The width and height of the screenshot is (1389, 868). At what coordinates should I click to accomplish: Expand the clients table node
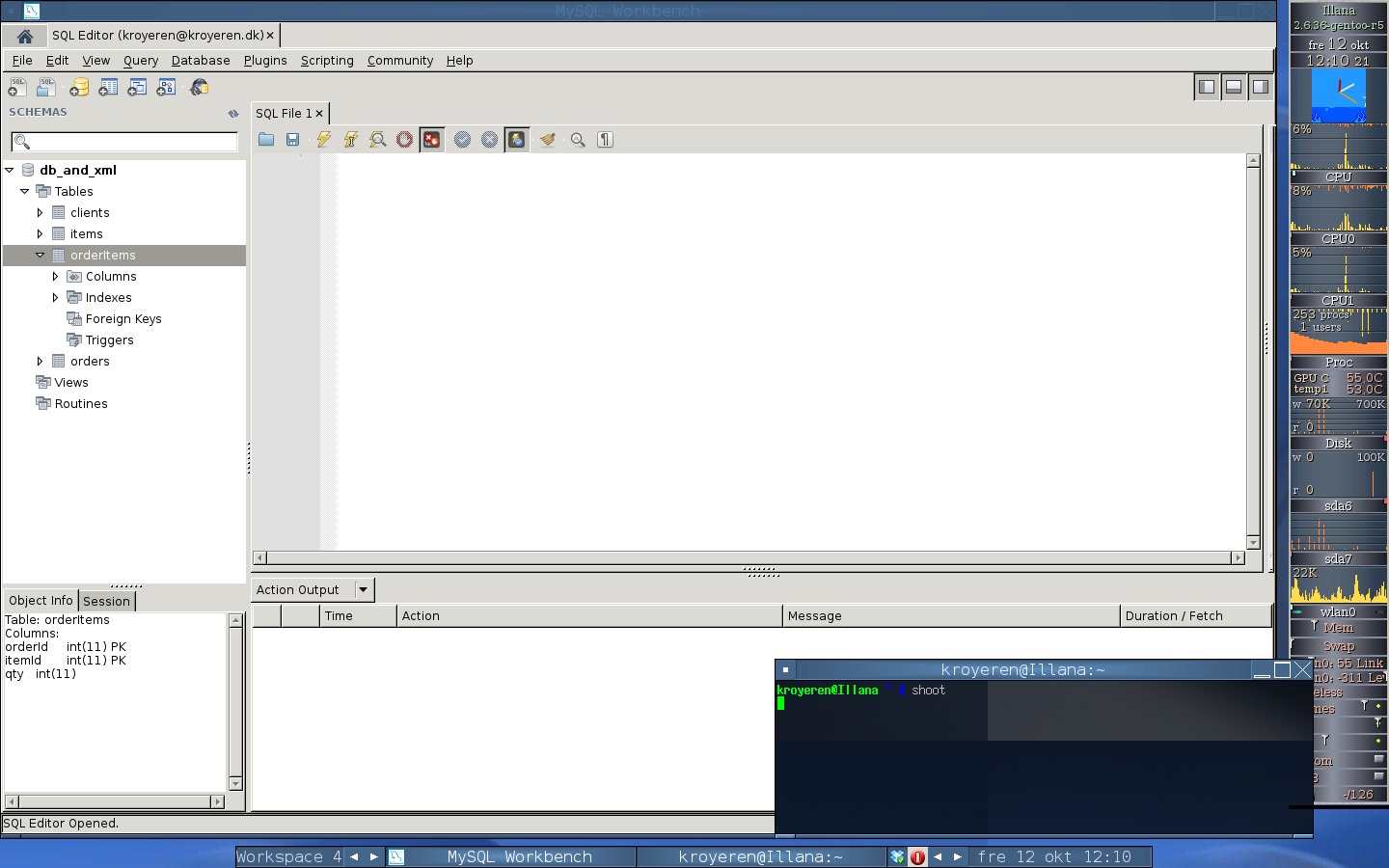(x=40, y=212)
